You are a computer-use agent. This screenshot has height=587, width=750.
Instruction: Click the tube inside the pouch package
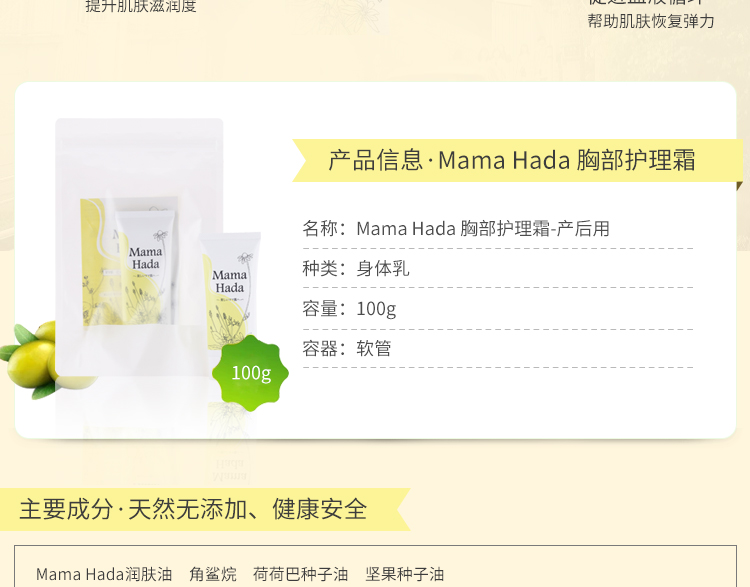pyautogui.click(x=146, y=268)
